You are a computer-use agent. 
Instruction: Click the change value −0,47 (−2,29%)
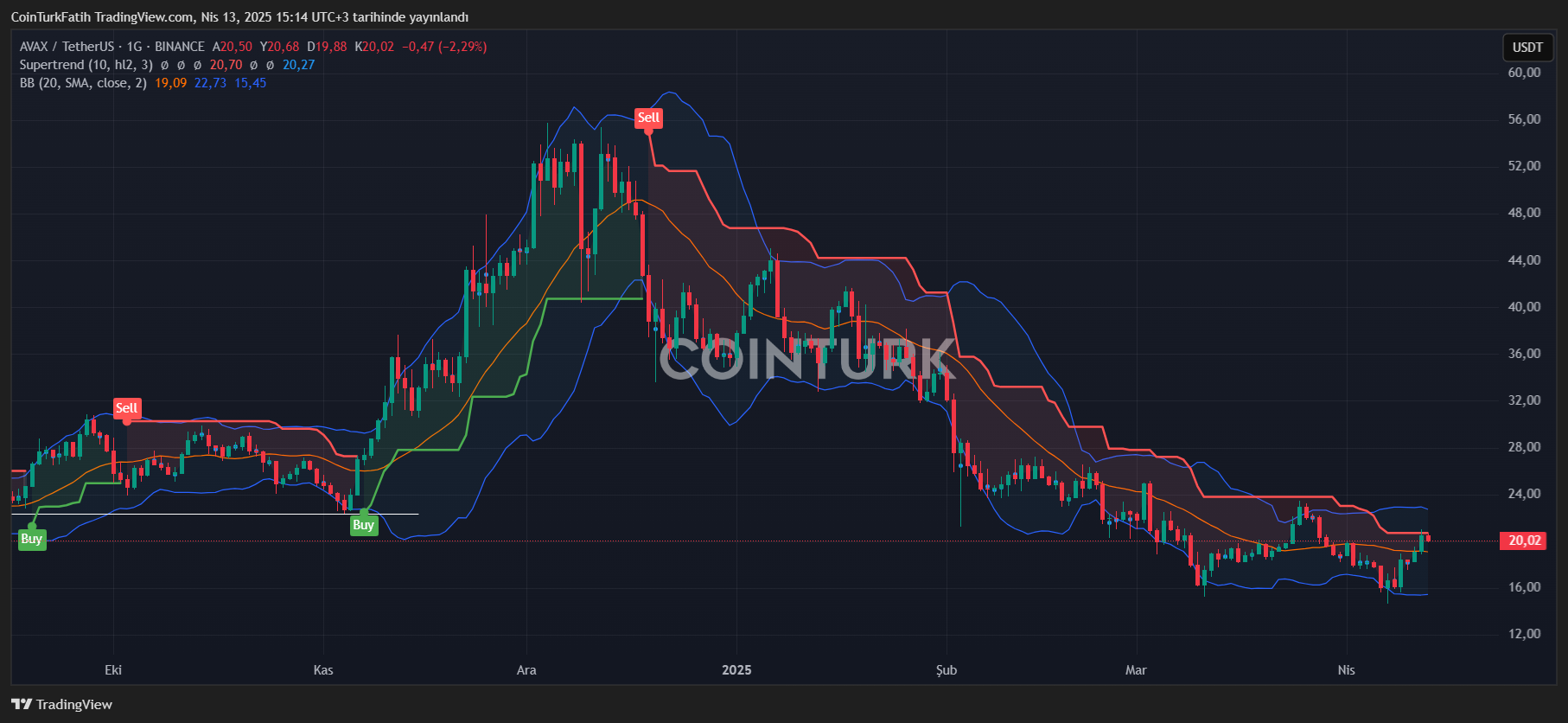444,47
